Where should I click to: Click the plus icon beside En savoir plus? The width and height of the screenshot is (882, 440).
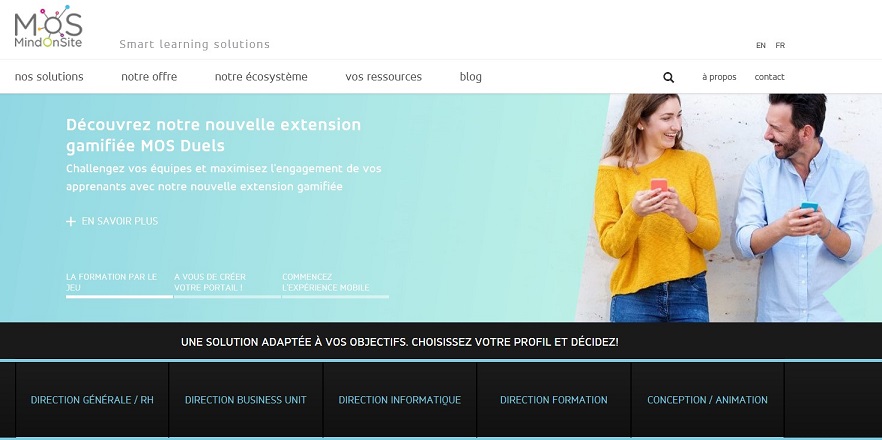tap(71, 222)
